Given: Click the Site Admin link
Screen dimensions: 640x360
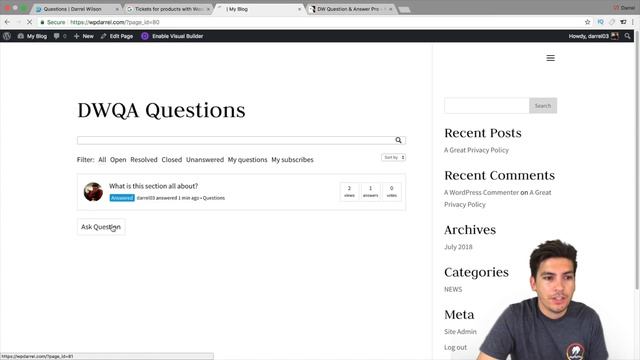Looking at the screenshot, I should pos(460,331).
